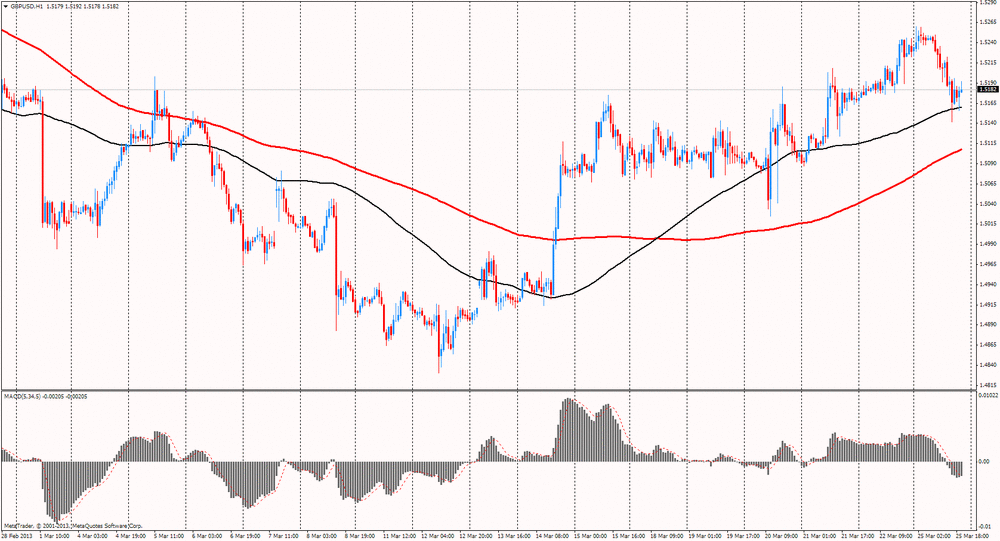
Task: Click the 1.5140 price axis label
Action: pos(988,122)
